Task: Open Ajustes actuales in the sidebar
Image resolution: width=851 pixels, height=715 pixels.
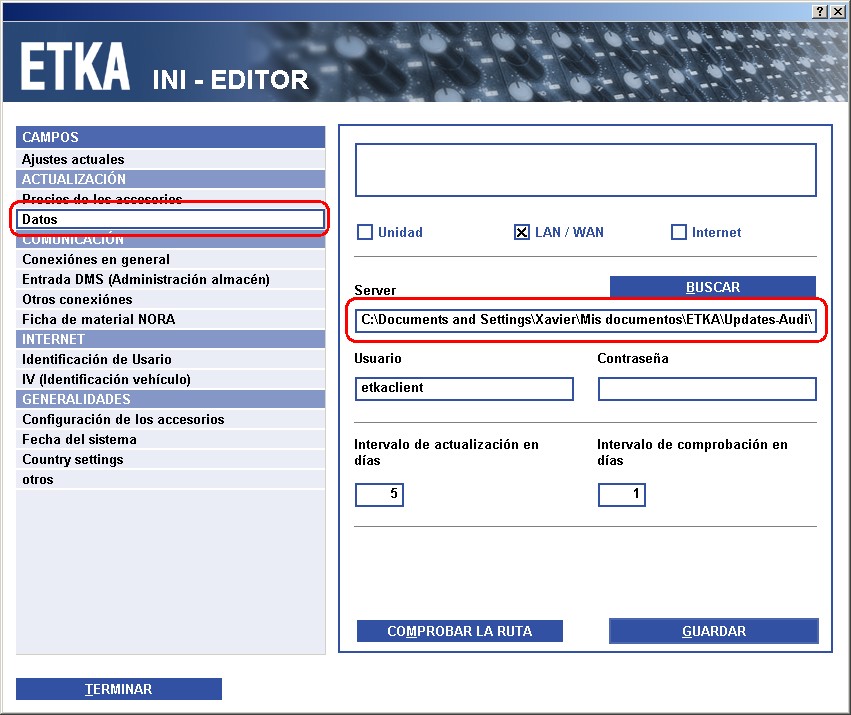Action: [170, 159]
